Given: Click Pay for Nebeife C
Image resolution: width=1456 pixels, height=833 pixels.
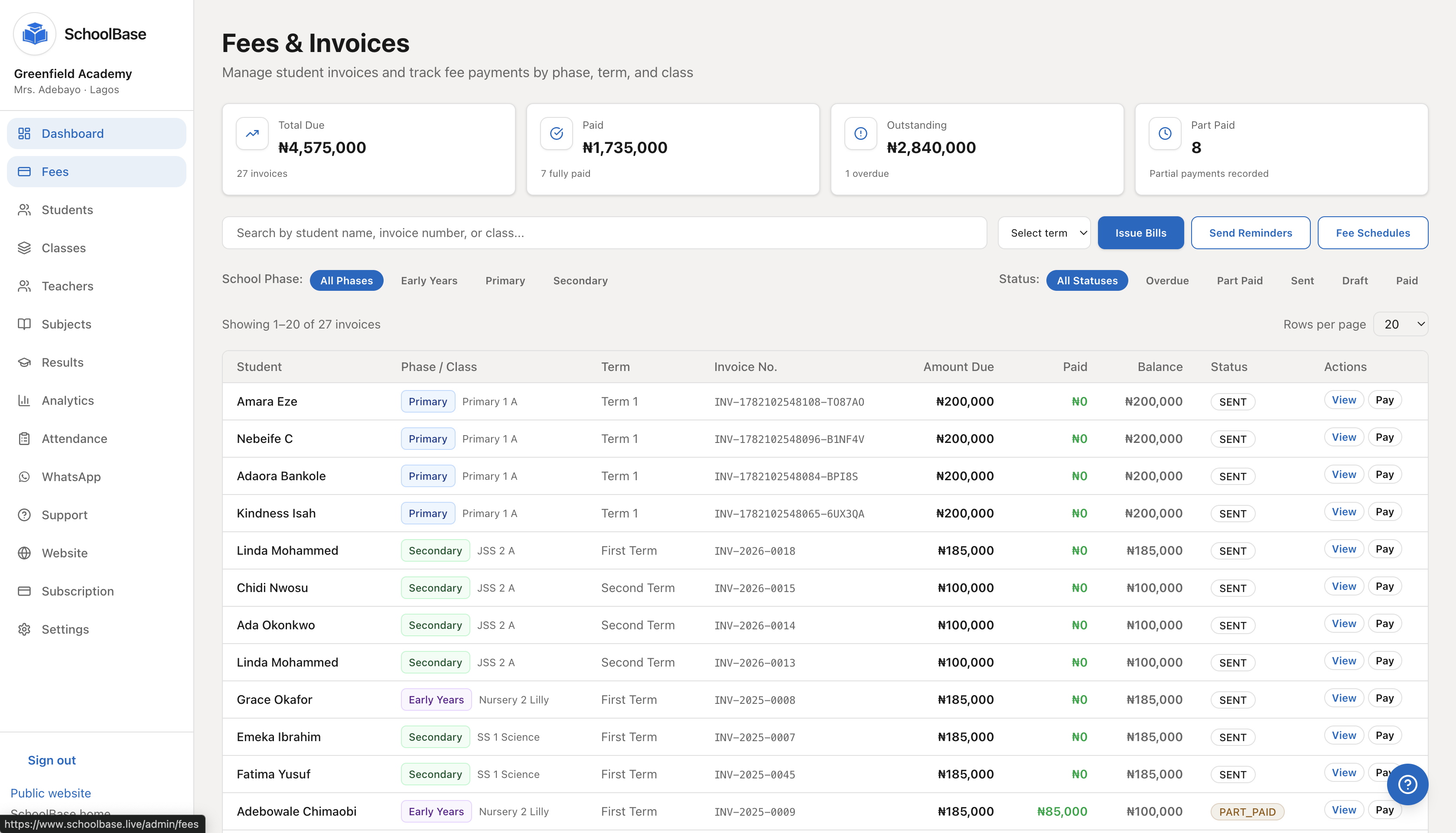Looking at the screenshot, I should pyautogui.click(x=1384, y=437).
